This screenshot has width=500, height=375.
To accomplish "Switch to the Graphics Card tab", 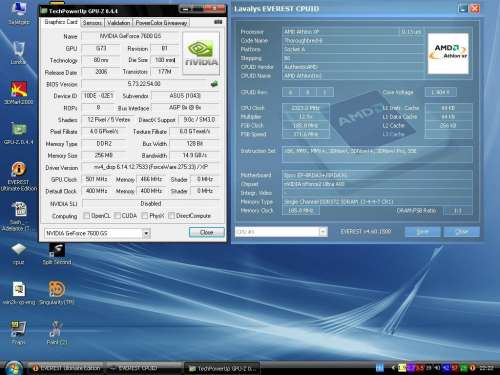I will pyautogui.click(x=61, y=22).
